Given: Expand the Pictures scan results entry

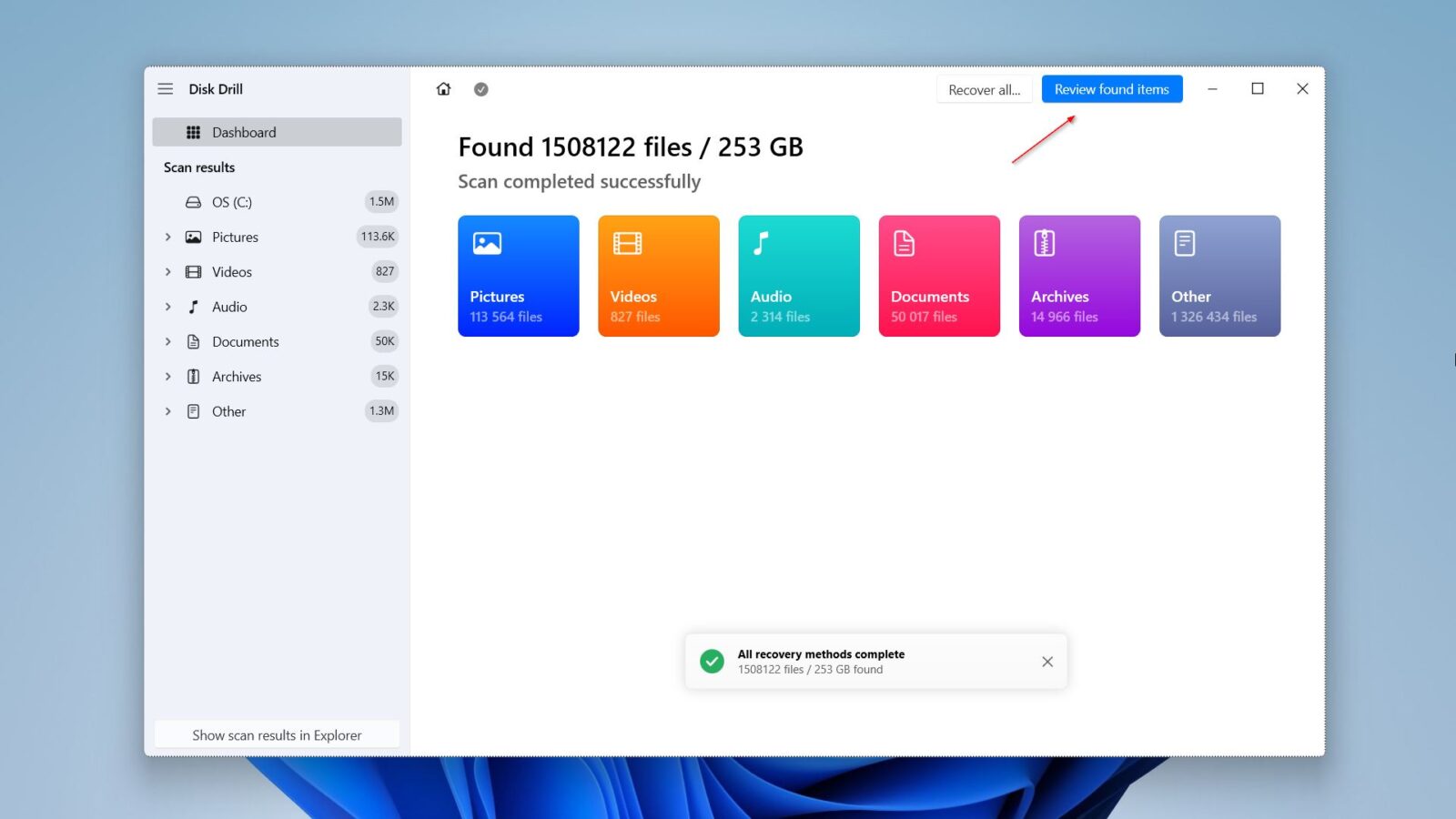Looking at the screenshot, I should pos(167,237).
